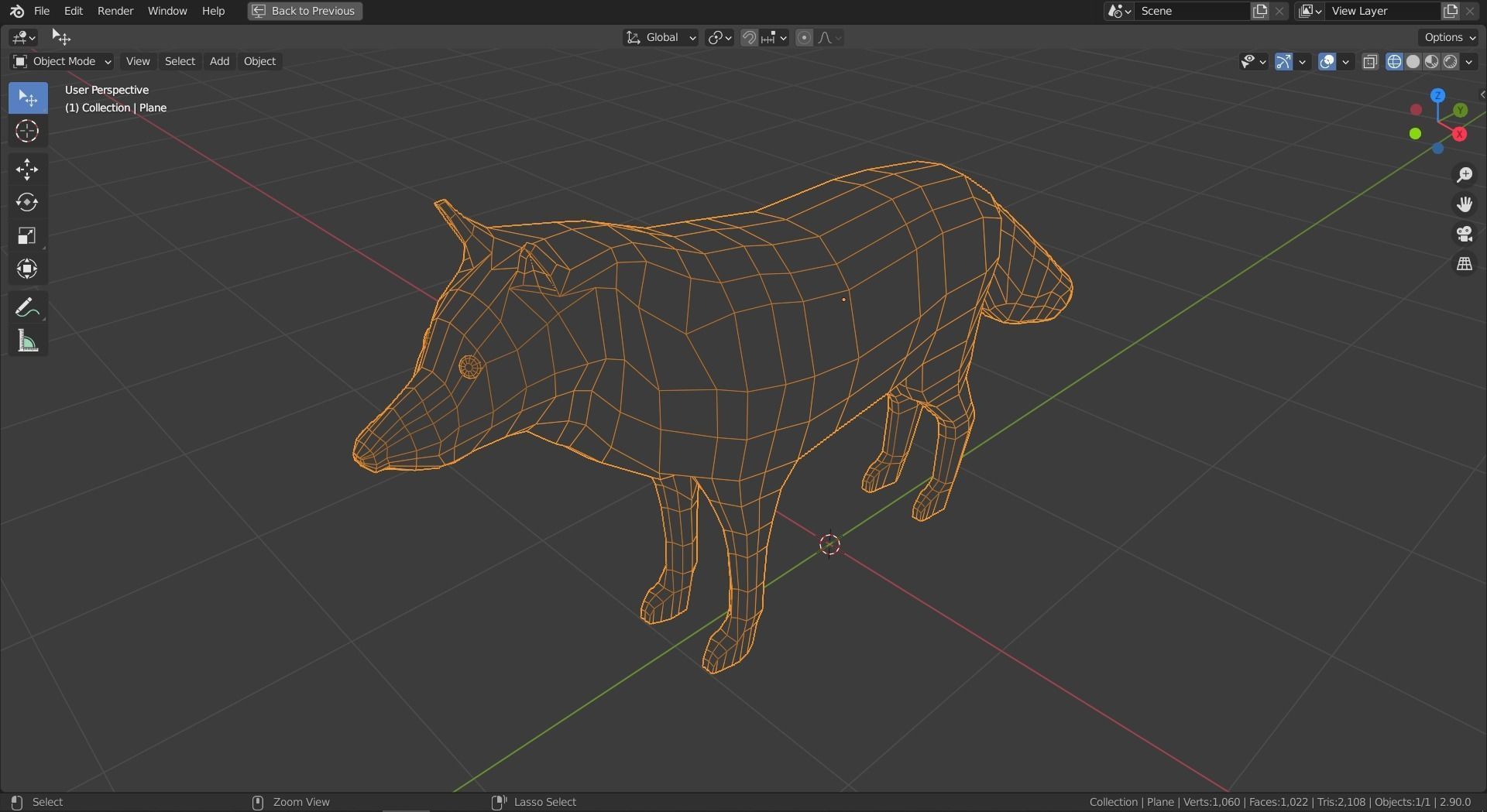Open the snapping options dropdown
Screen dimensions: 1487x812
pyautogui.click(x=774, y=37)
